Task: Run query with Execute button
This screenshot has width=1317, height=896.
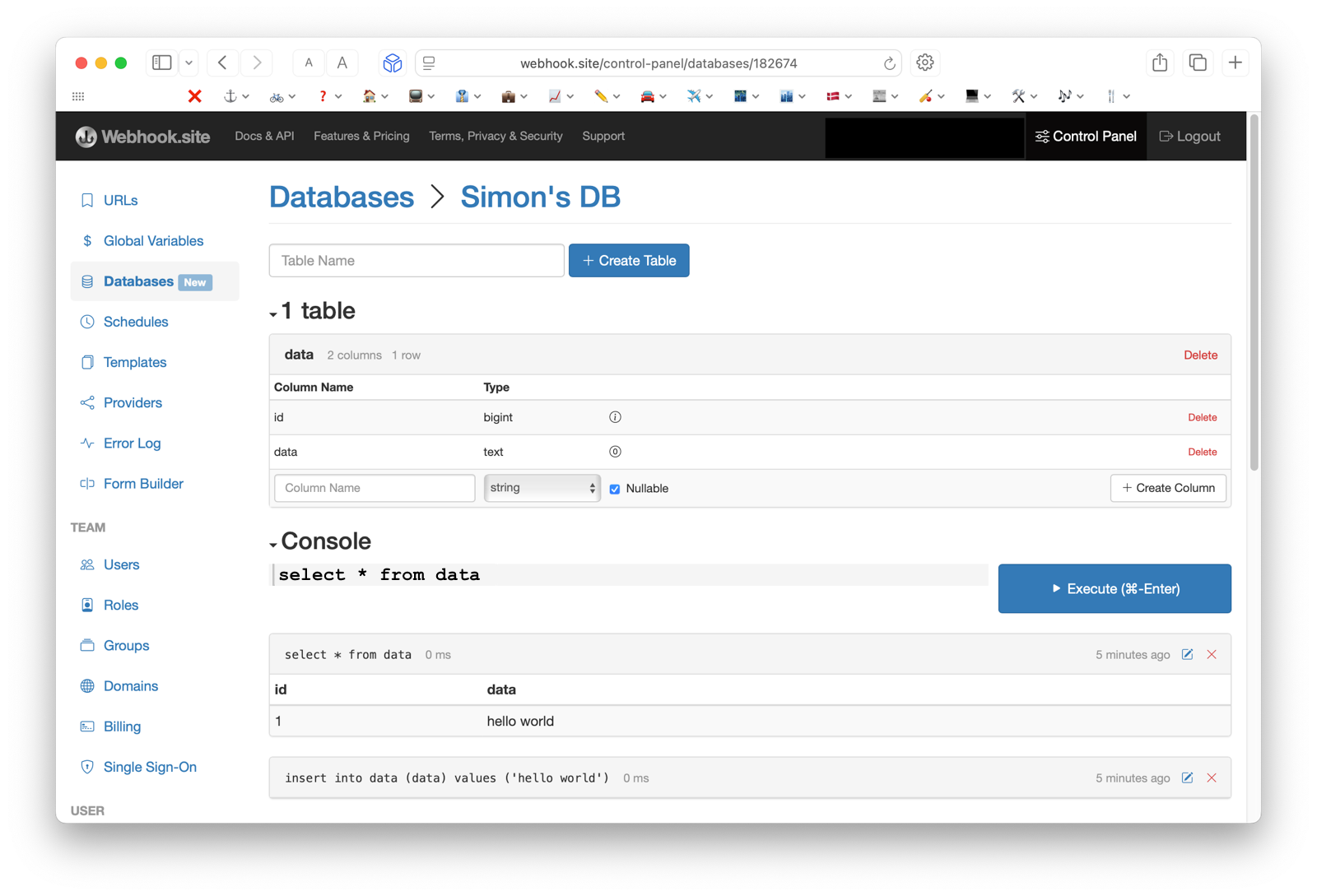Action: tap(1114, 588)
